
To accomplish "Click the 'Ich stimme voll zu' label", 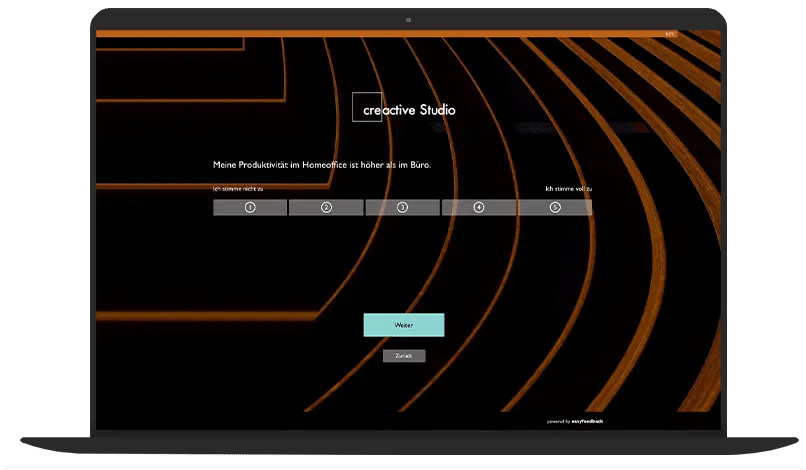I will 569,189.
